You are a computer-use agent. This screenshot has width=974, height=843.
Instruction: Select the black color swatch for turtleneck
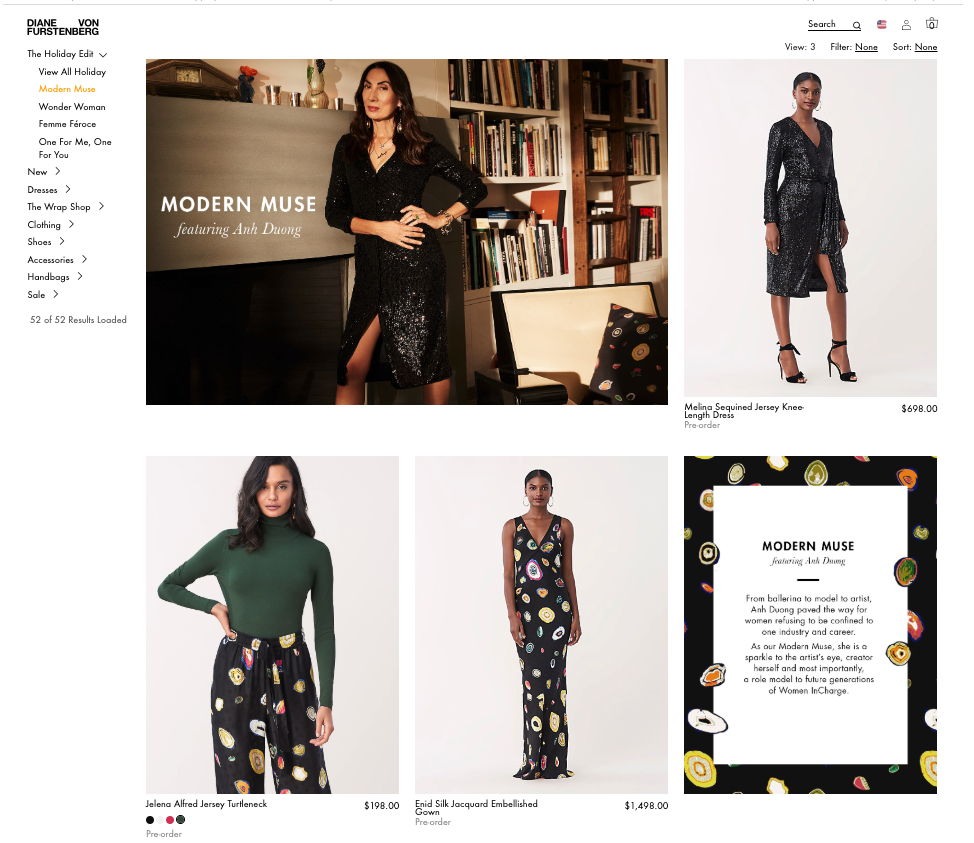point(150,820)
